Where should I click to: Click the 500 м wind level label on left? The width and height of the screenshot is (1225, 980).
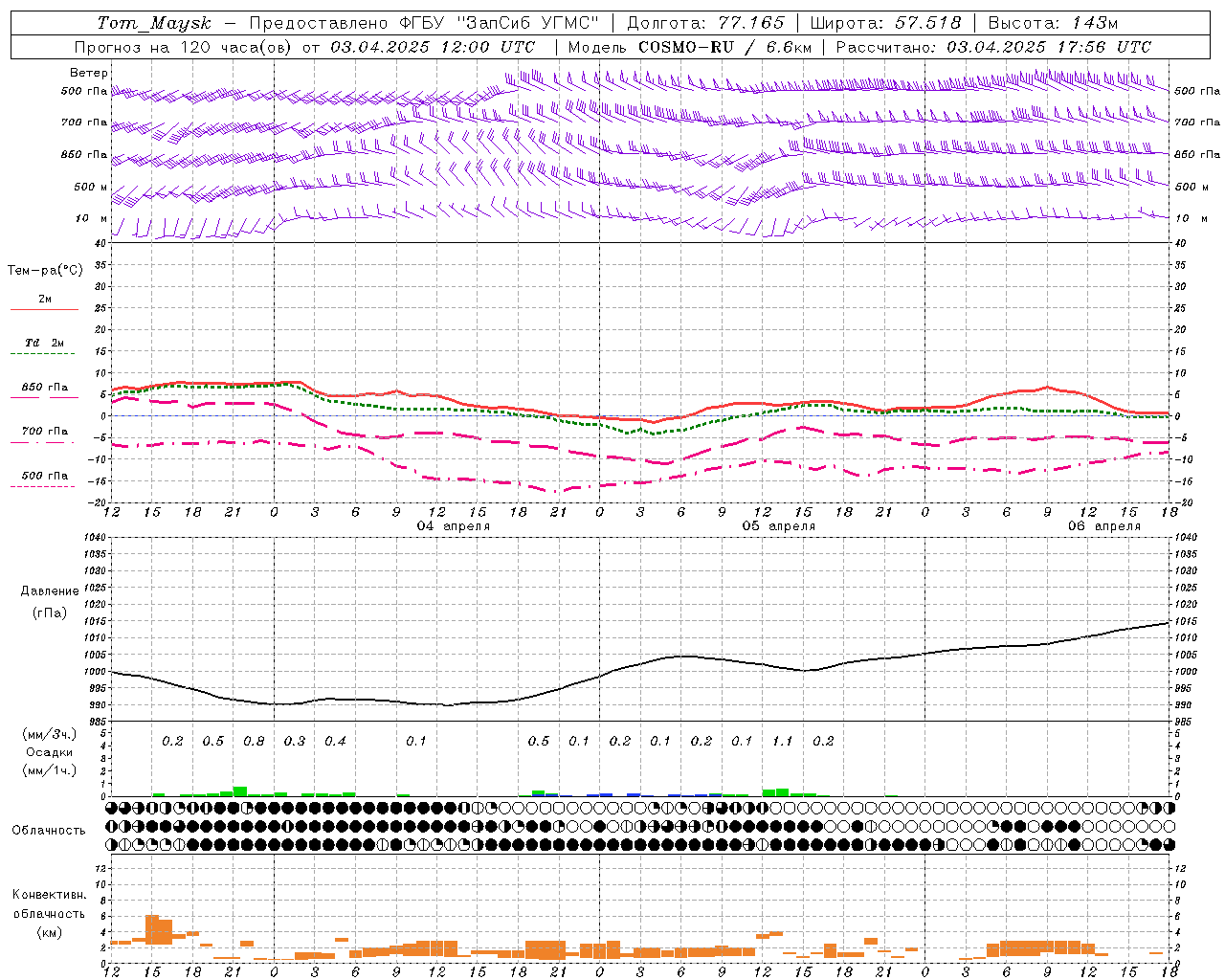92,187
